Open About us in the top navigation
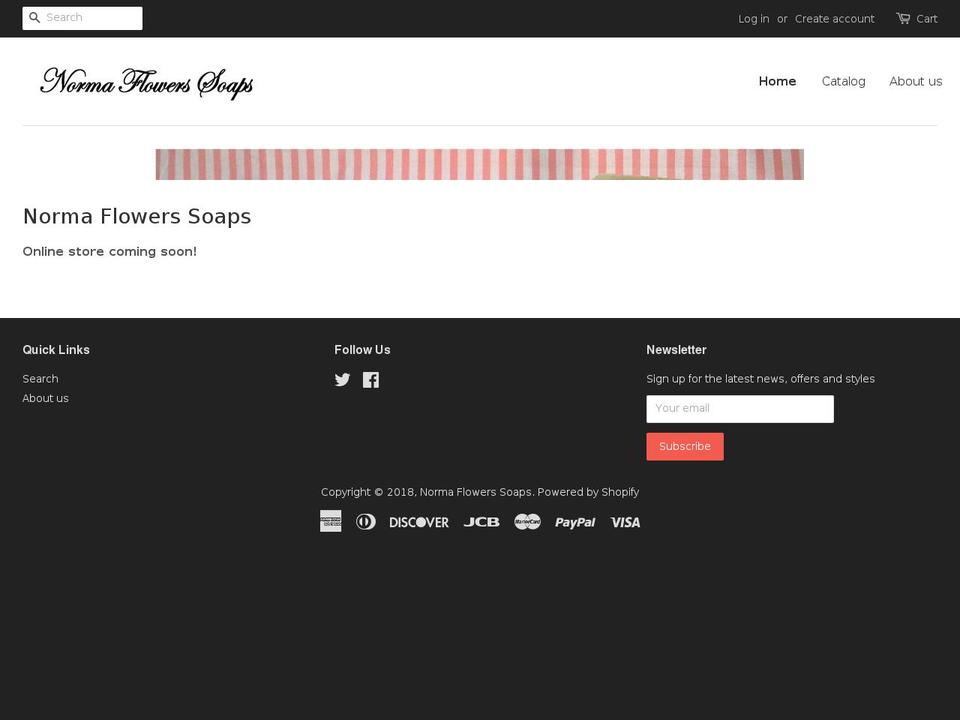 click(916, 81)
